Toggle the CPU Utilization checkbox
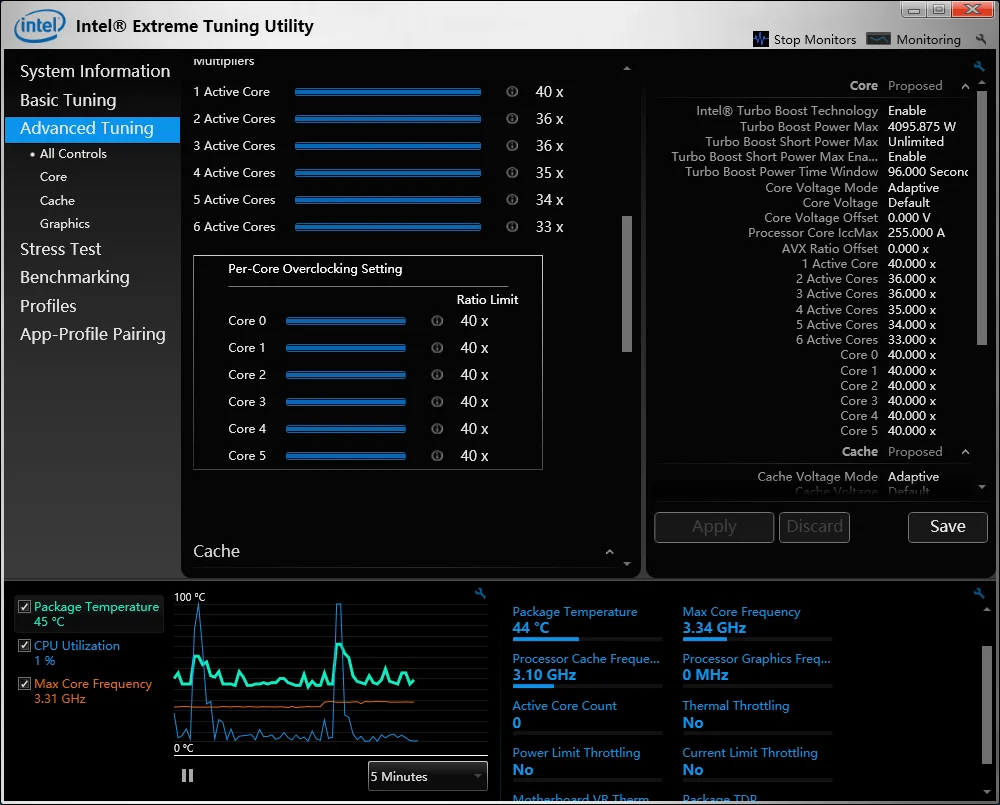 click(x=25, y=646)
